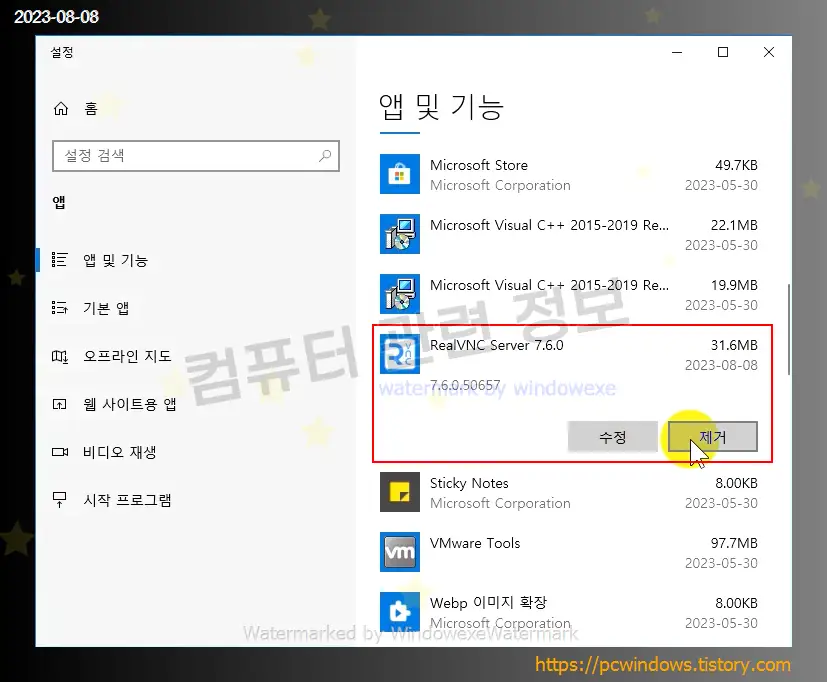The height and width of the screenshot is (682, 827).
Task: Click the 시작 프로그램 icon
Action: click(59, 500)
